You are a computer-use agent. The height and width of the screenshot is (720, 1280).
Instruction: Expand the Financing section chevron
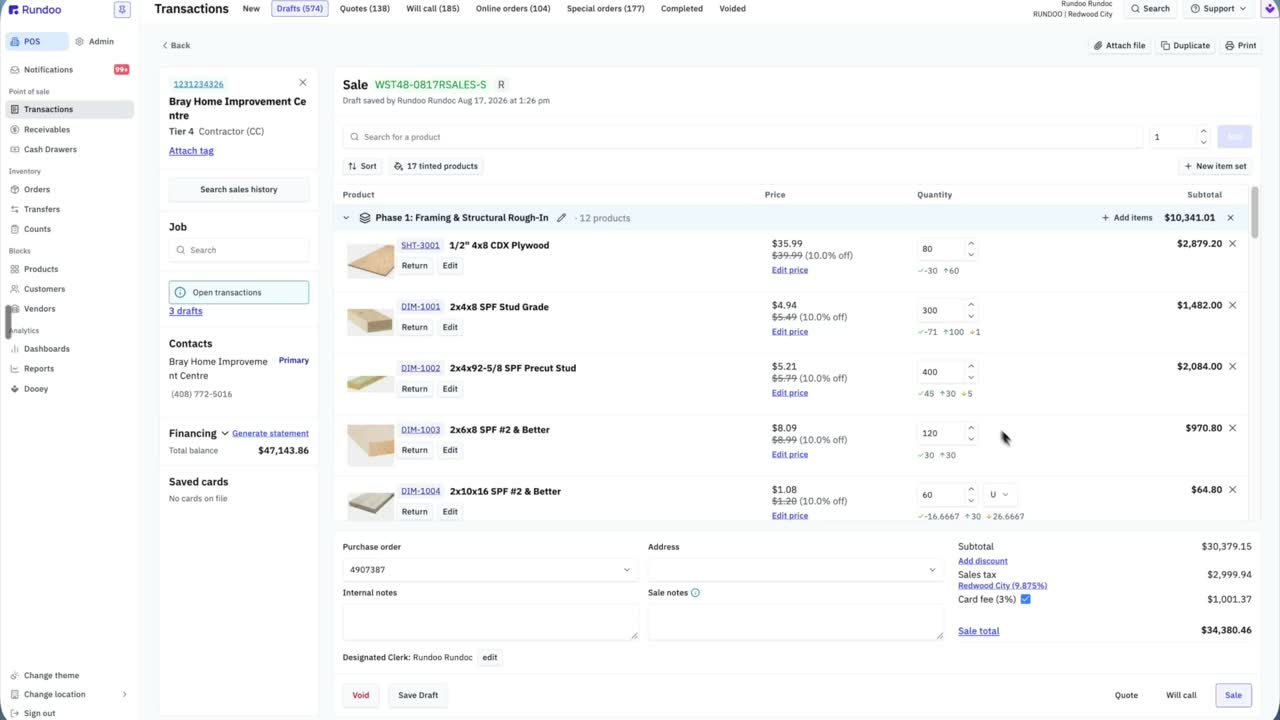pos(224,434)
